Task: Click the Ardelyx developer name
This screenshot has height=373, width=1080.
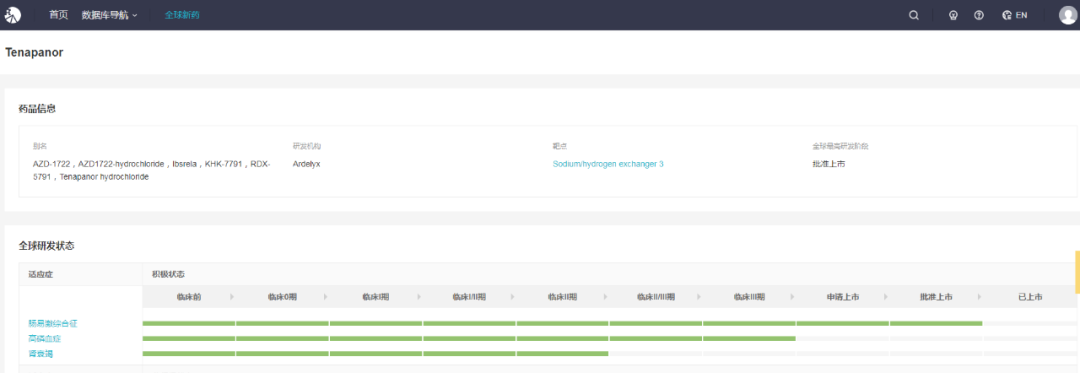Action: coord(307,164)
